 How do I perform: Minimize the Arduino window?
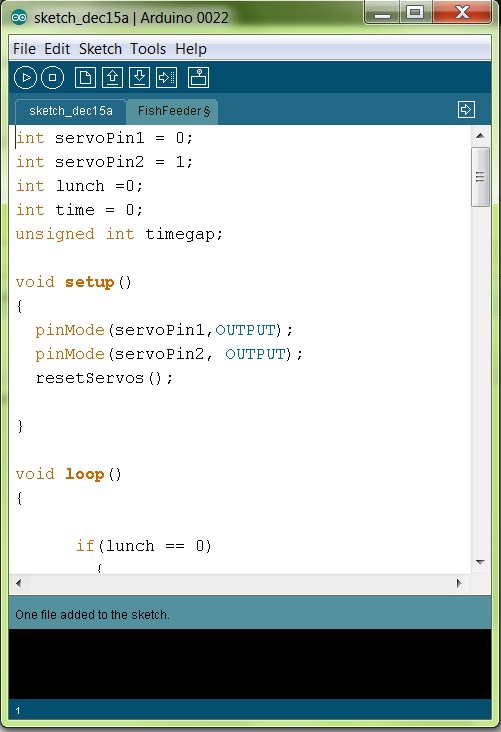pos(382,13)
